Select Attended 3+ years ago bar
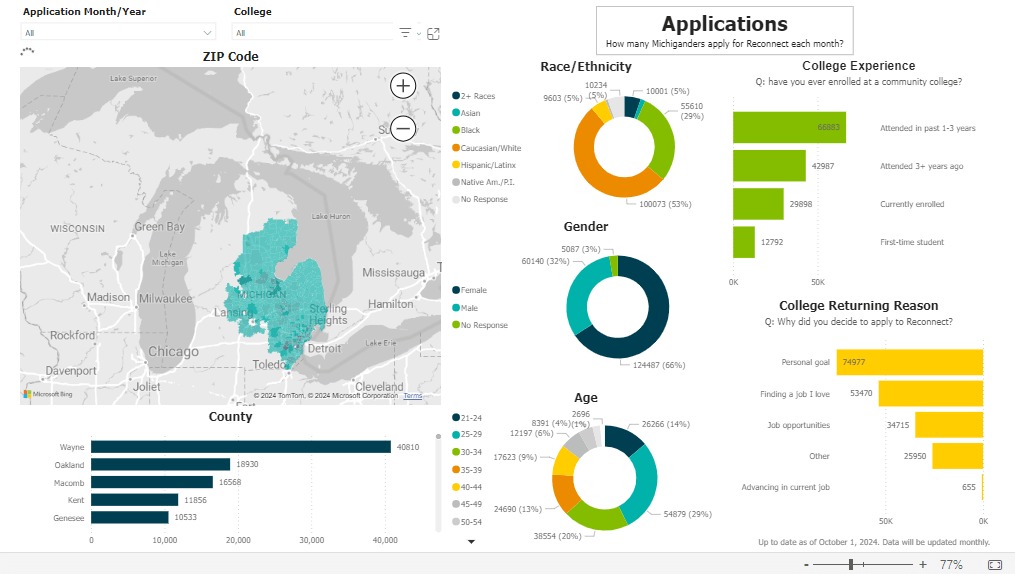This screenshot has height=574, width=1015. [769, 166]
